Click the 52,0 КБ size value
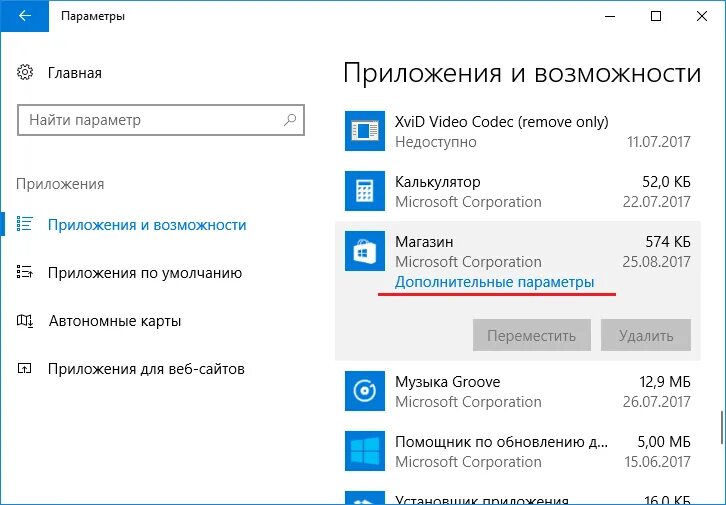This screenshot has width=726, height=505. click(666, 182)
